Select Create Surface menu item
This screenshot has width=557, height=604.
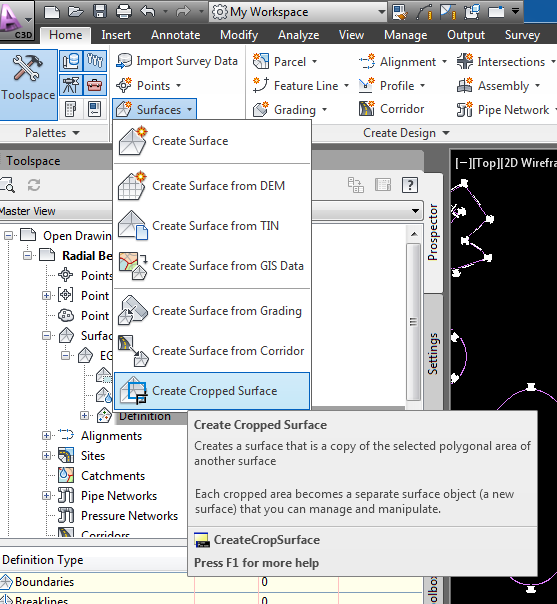click(212, 141)
